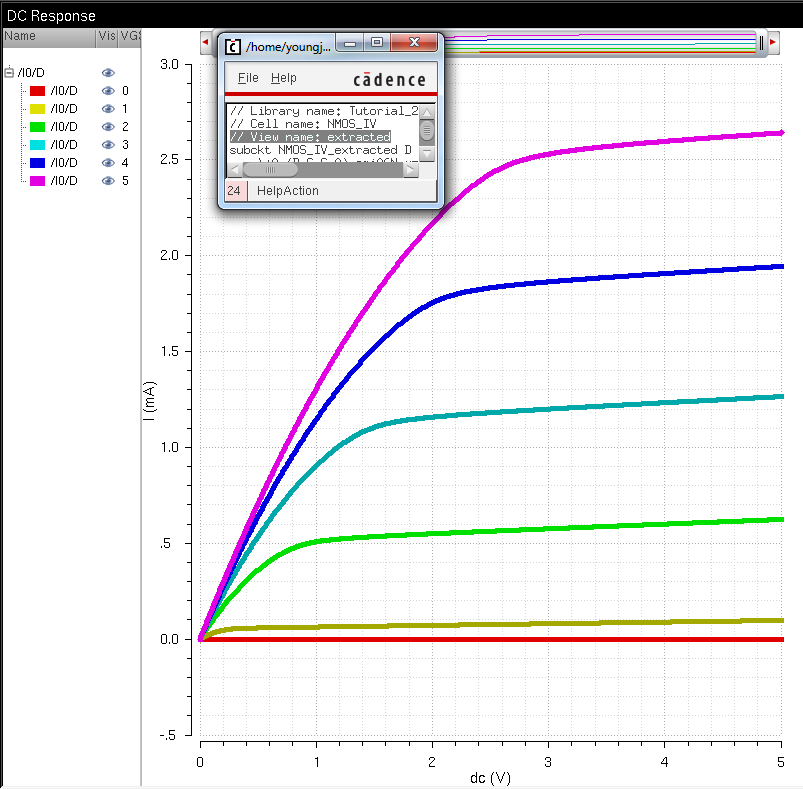This screenshot has height=789, width=803.
Task: Toggle visibility of the magenta trace 5
Action: tap(108, 180)
